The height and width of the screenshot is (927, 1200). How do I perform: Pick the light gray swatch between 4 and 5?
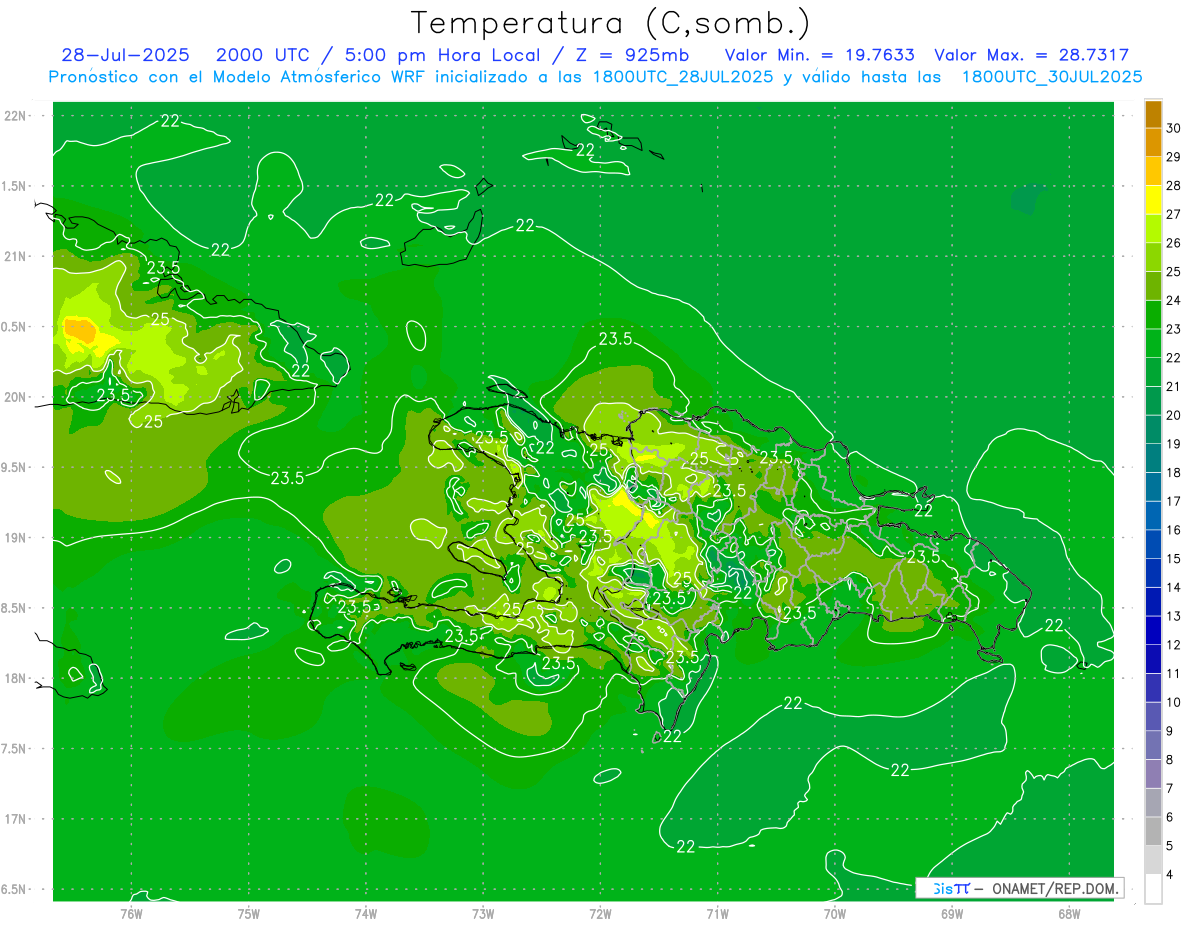click(x=1153, y=860)
